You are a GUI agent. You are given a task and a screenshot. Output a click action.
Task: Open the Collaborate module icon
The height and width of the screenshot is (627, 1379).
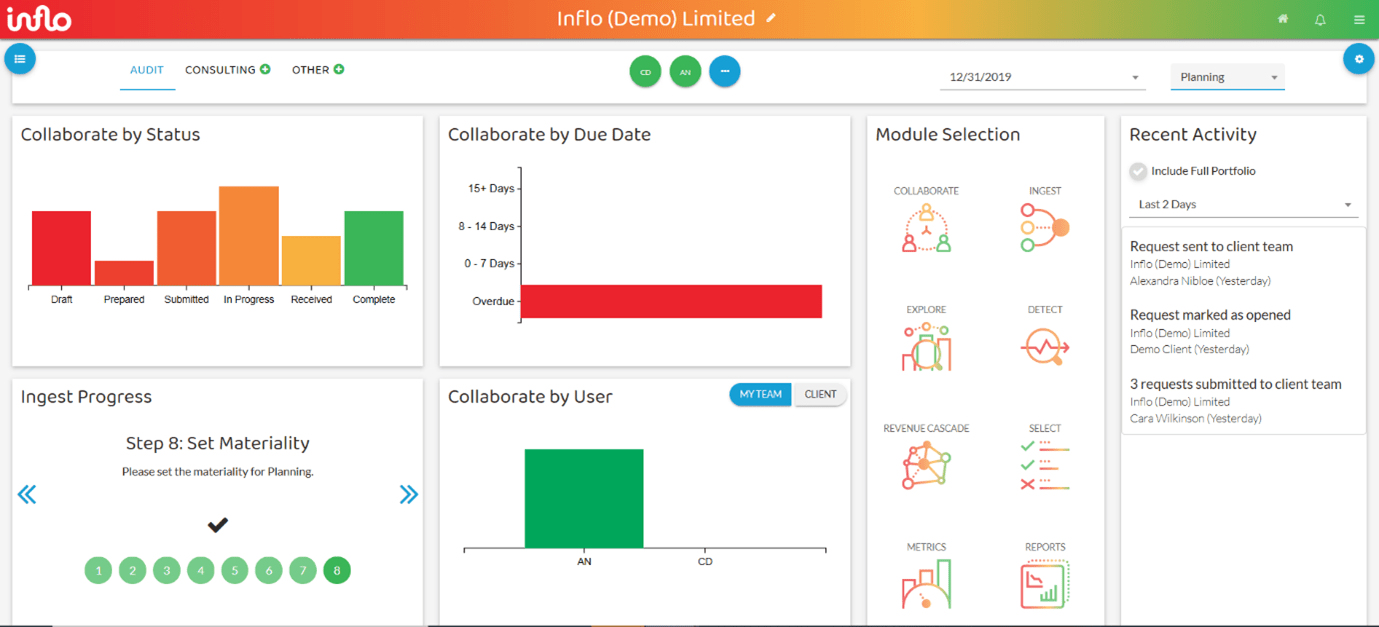coord(926,227)
